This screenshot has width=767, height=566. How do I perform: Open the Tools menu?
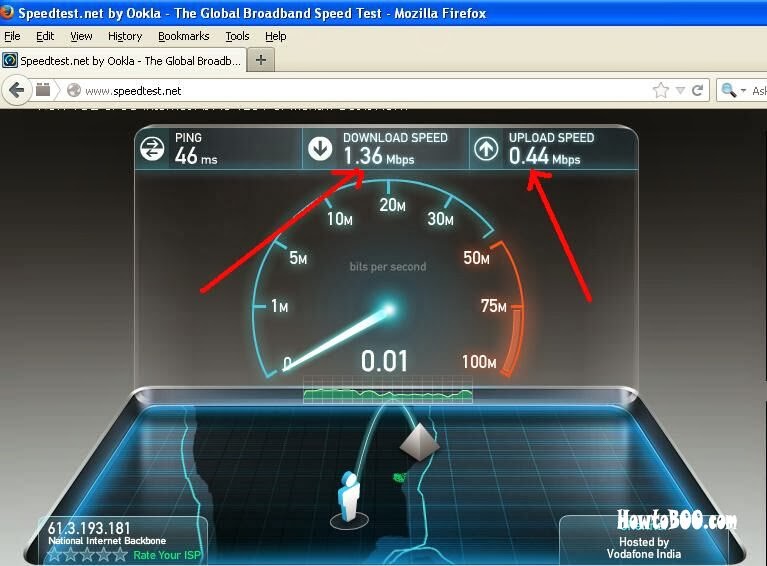(238, 36)
